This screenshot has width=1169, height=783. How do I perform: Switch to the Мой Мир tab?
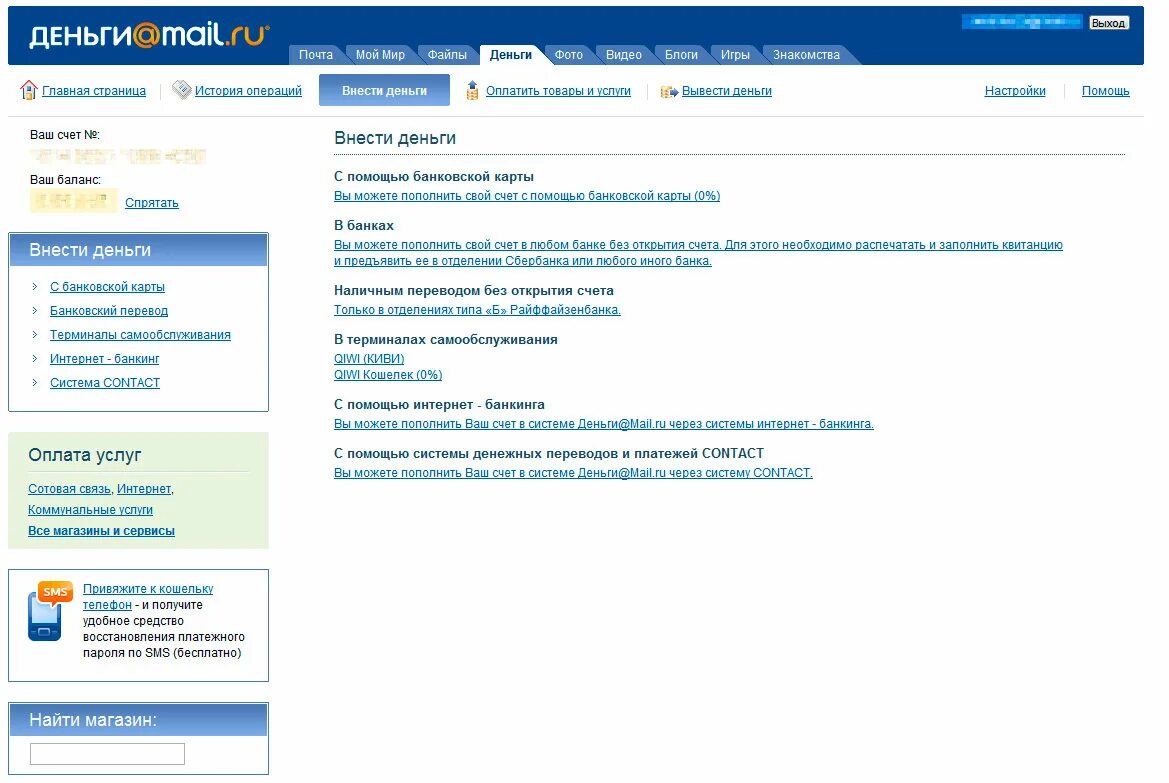click(x=380, y=54)
